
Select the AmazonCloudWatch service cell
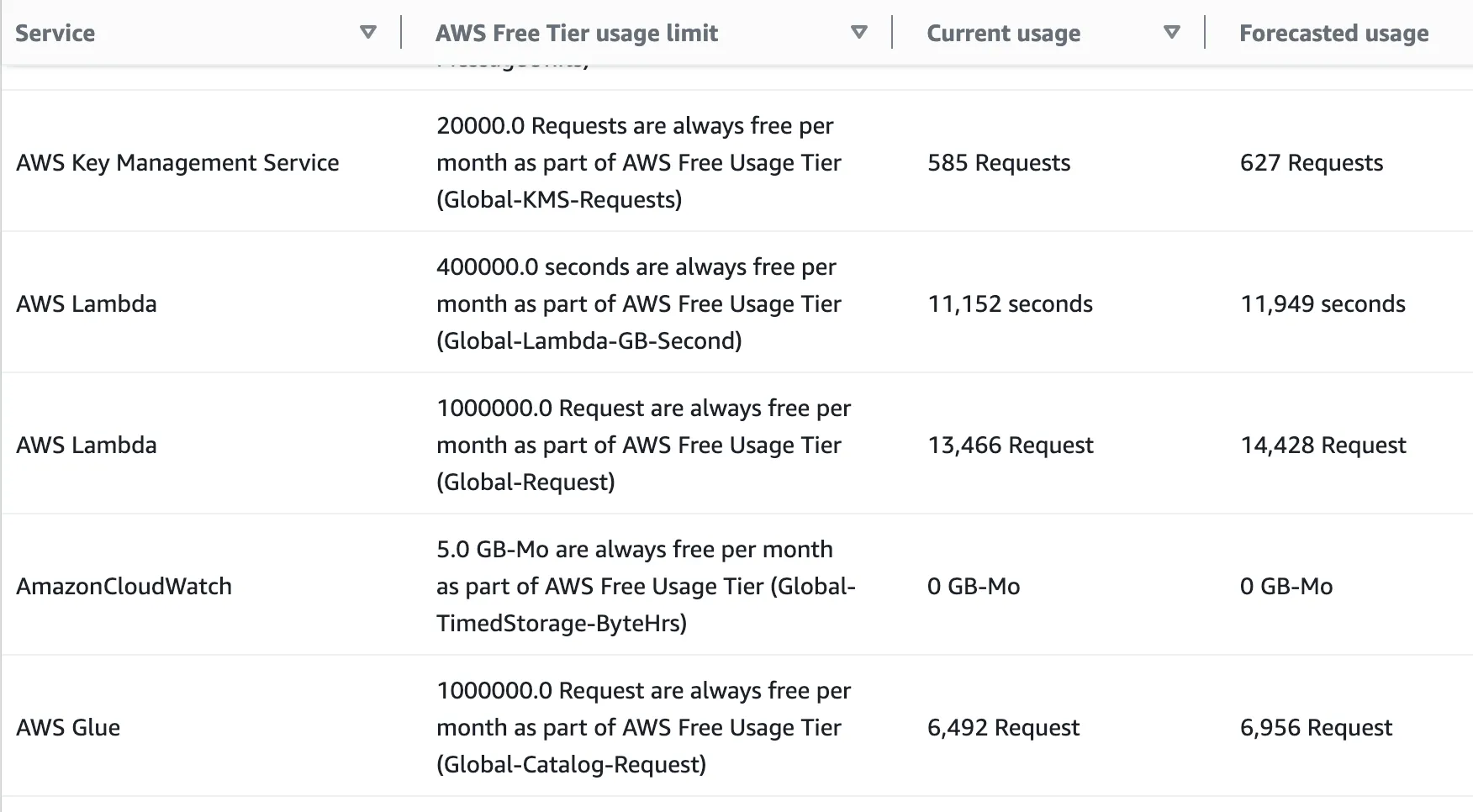124,587
